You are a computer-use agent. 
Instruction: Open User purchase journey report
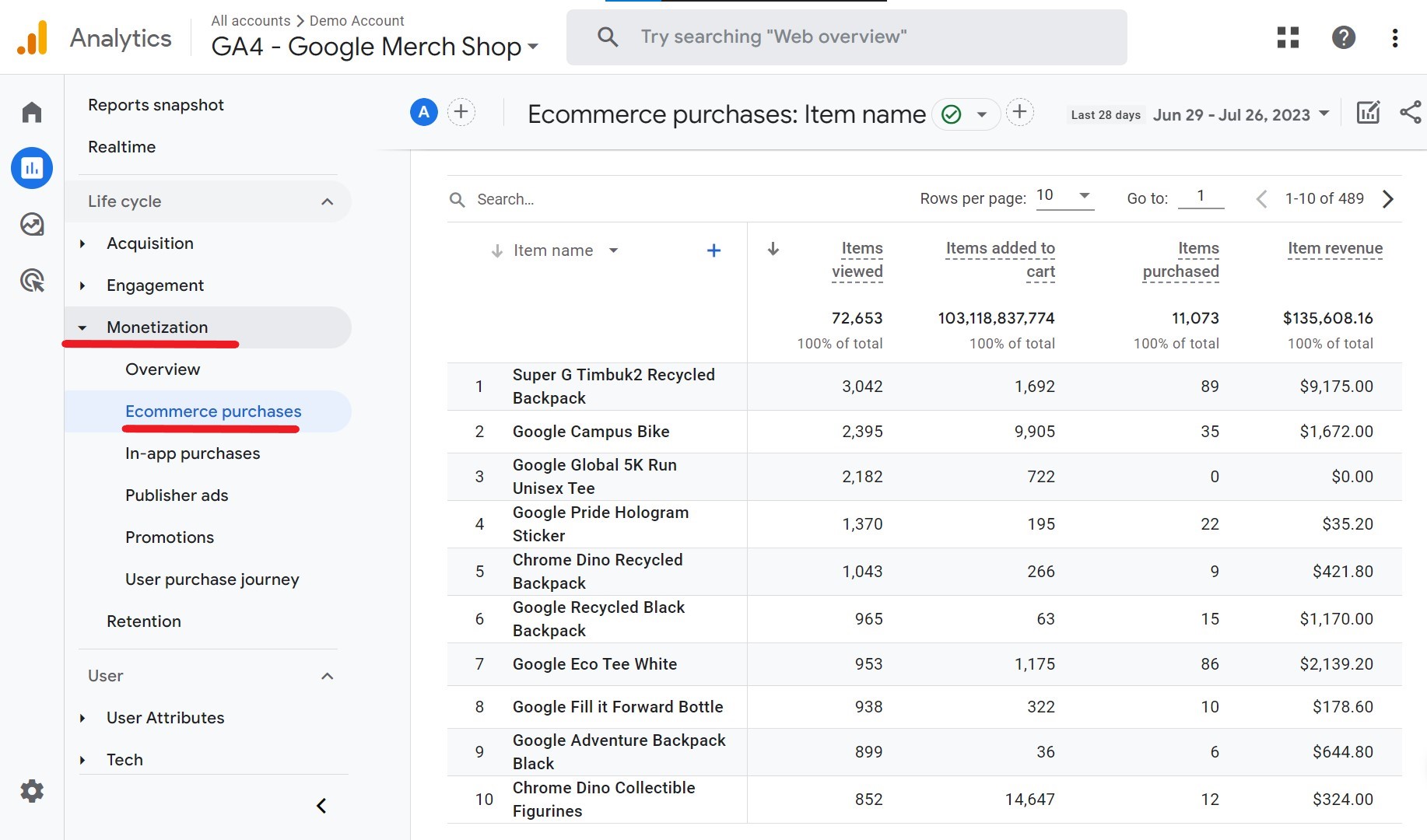pyautogui.click(x=212, y=579)
